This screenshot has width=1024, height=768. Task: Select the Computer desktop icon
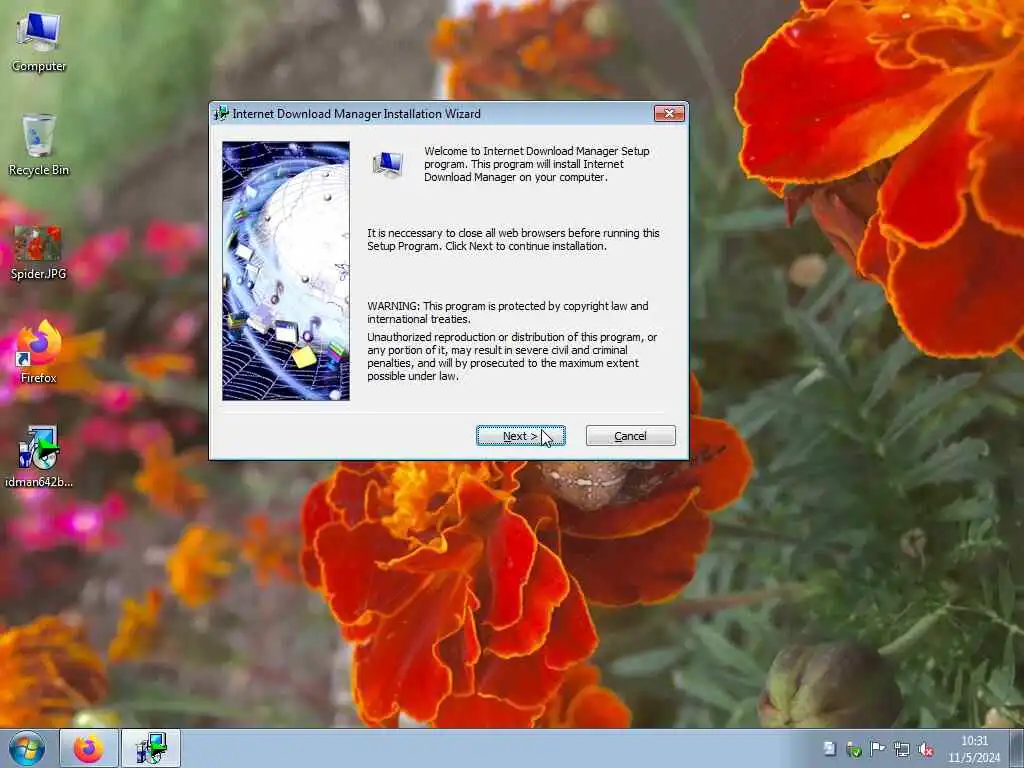[39, 41]
